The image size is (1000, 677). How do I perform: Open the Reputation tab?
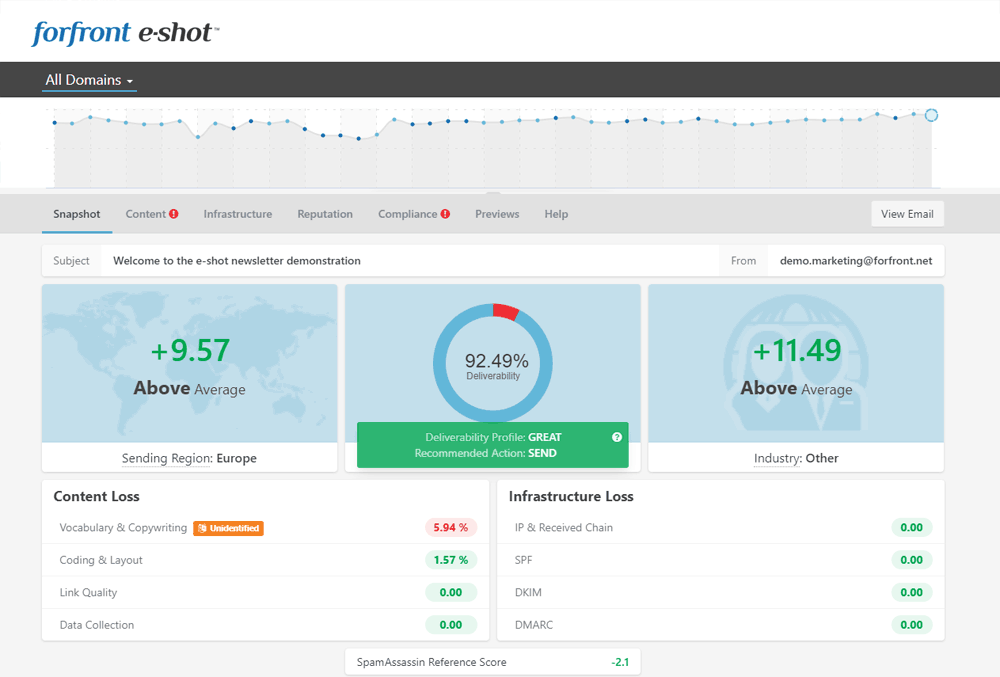tap(325, 214)
